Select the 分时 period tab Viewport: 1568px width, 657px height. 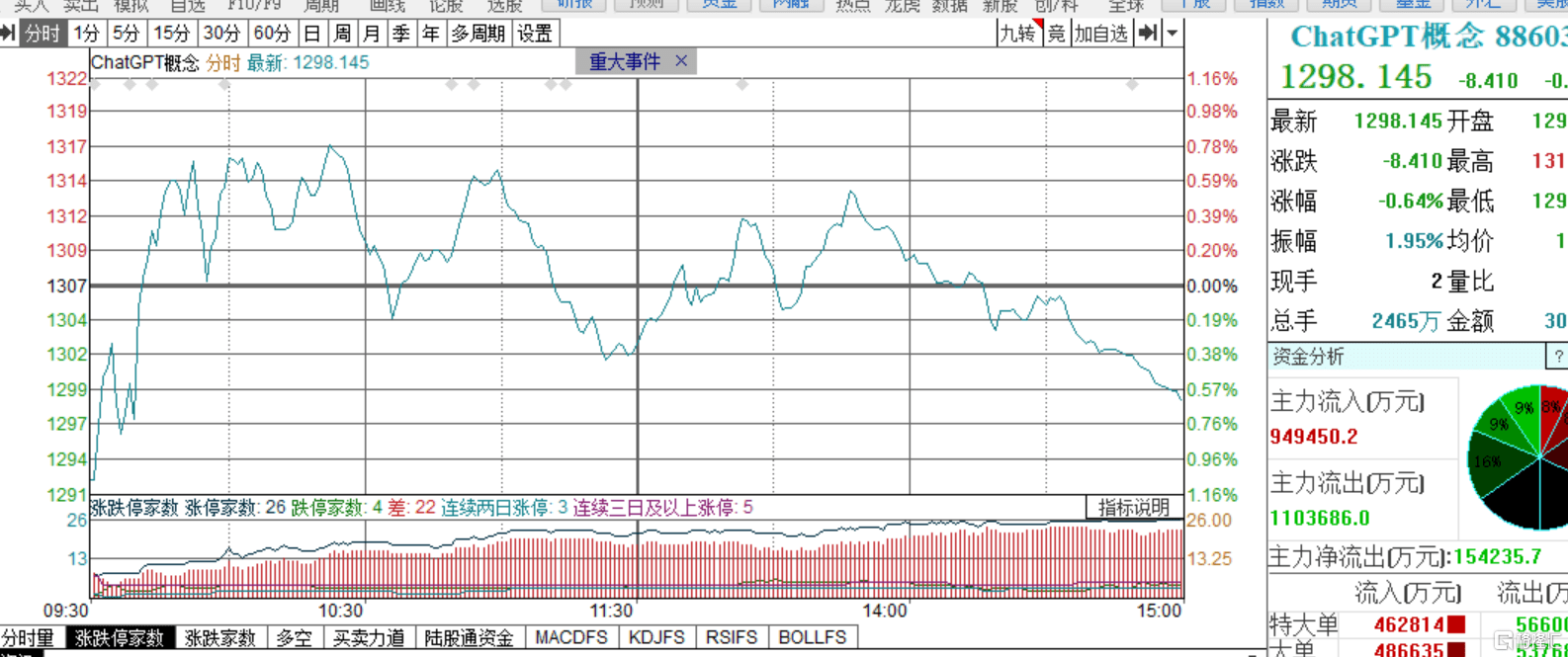click(43, 34)
